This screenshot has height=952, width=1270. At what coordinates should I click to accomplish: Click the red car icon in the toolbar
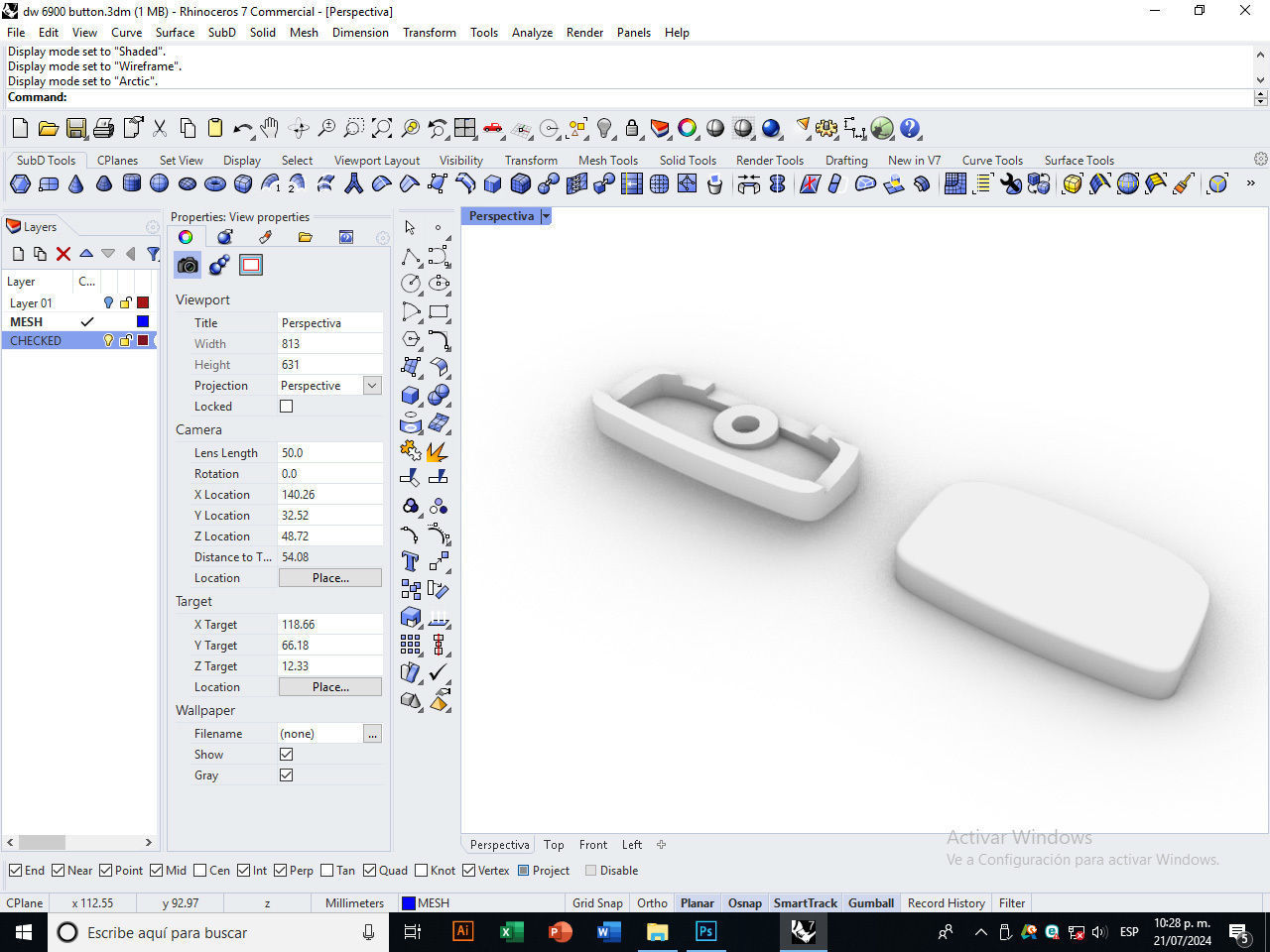493,128
